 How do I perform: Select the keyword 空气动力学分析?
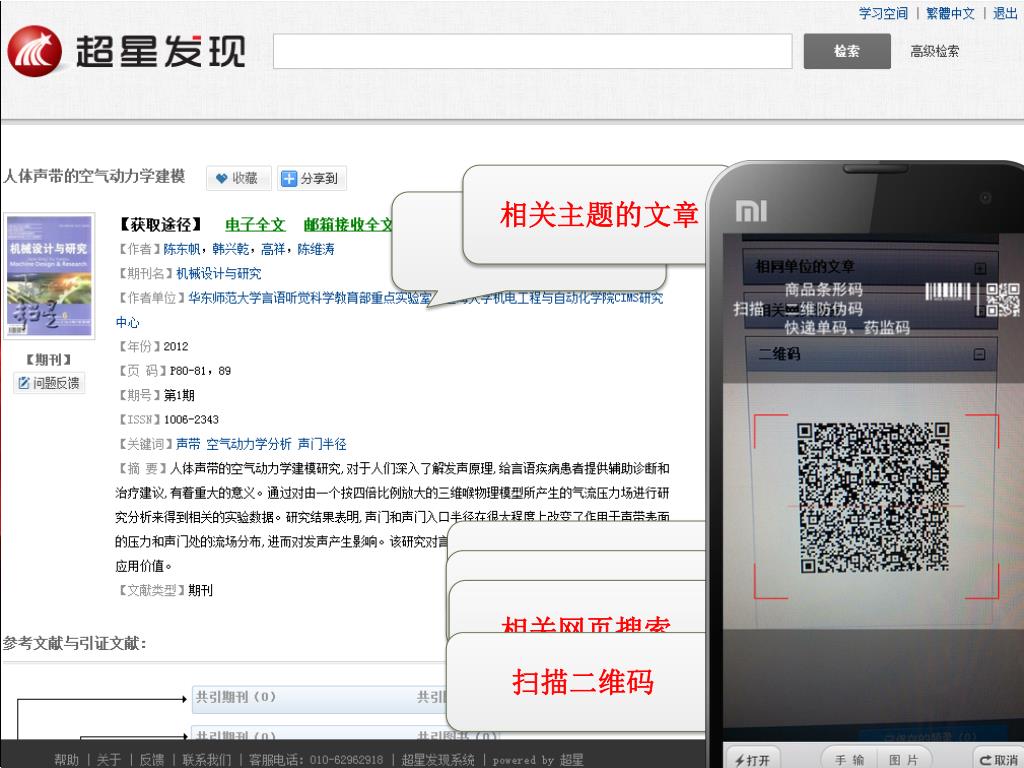[249, 444]
